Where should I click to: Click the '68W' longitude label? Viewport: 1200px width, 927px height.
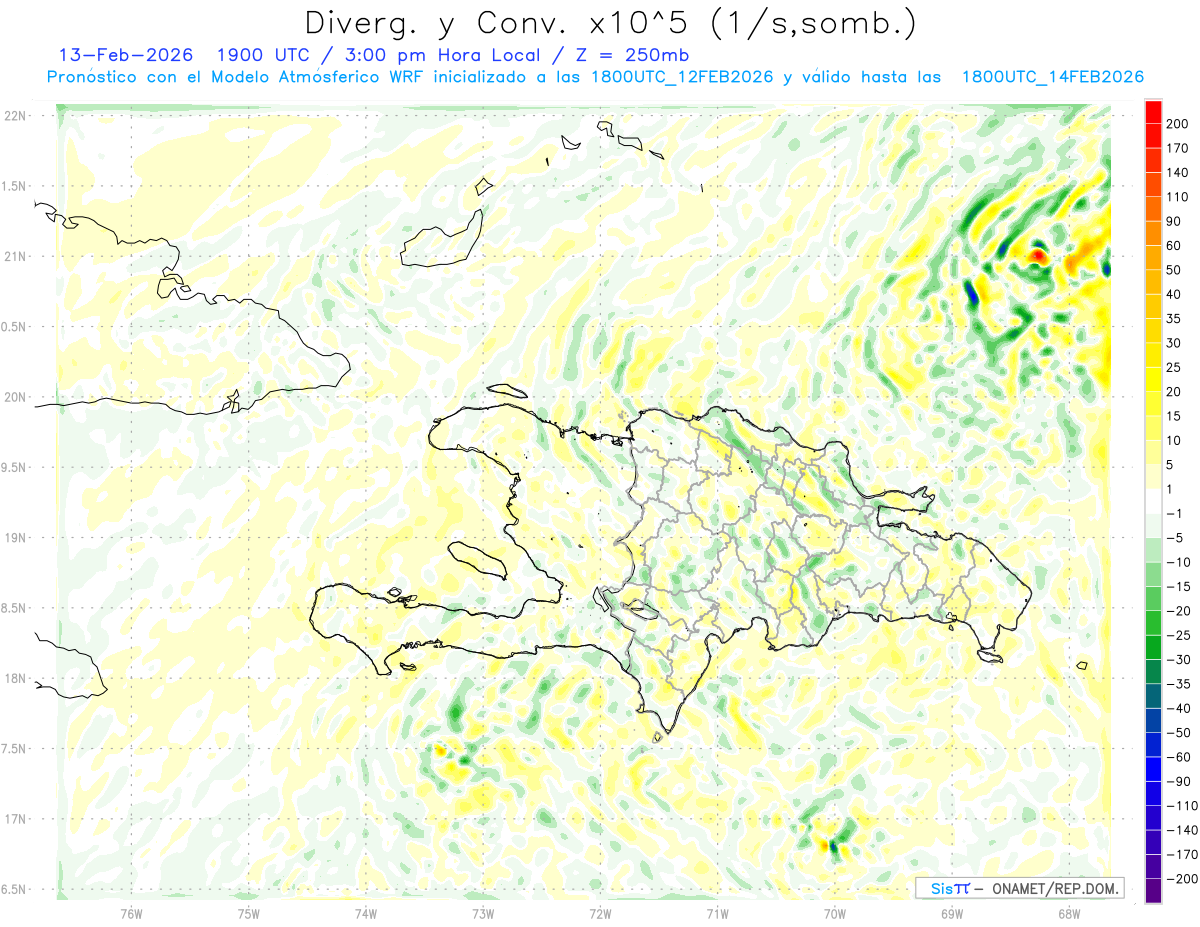pyautogui.click(x=1069, y=913)
